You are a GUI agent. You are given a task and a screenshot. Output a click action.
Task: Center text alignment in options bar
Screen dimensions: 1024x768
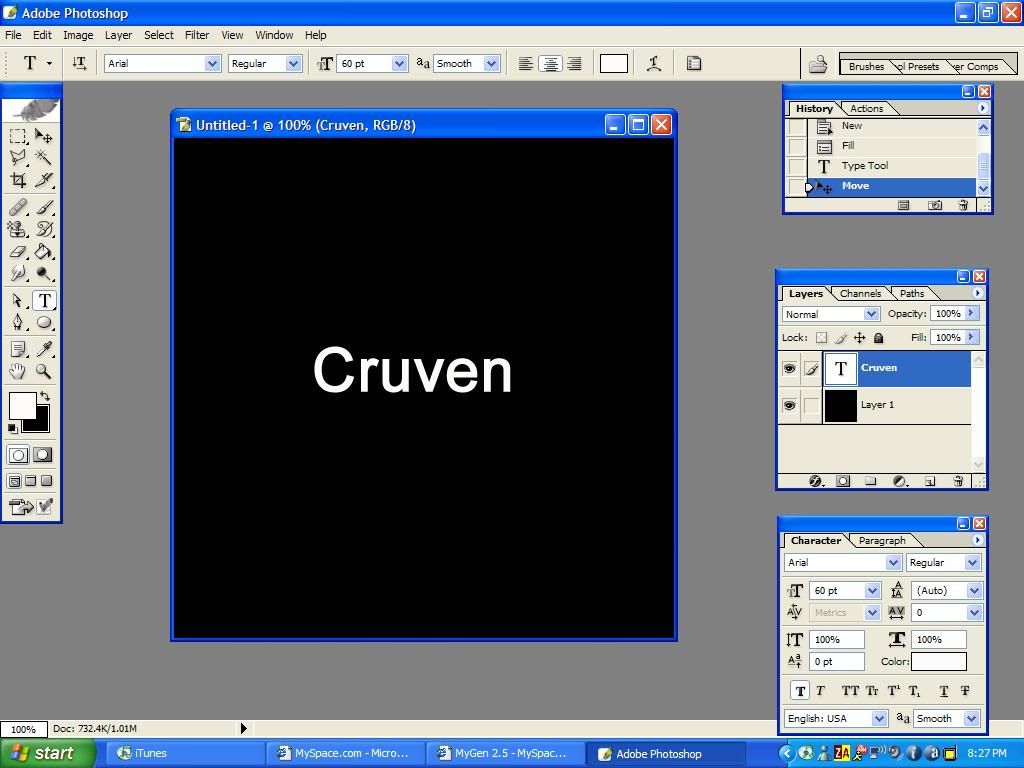pos(551,63)
